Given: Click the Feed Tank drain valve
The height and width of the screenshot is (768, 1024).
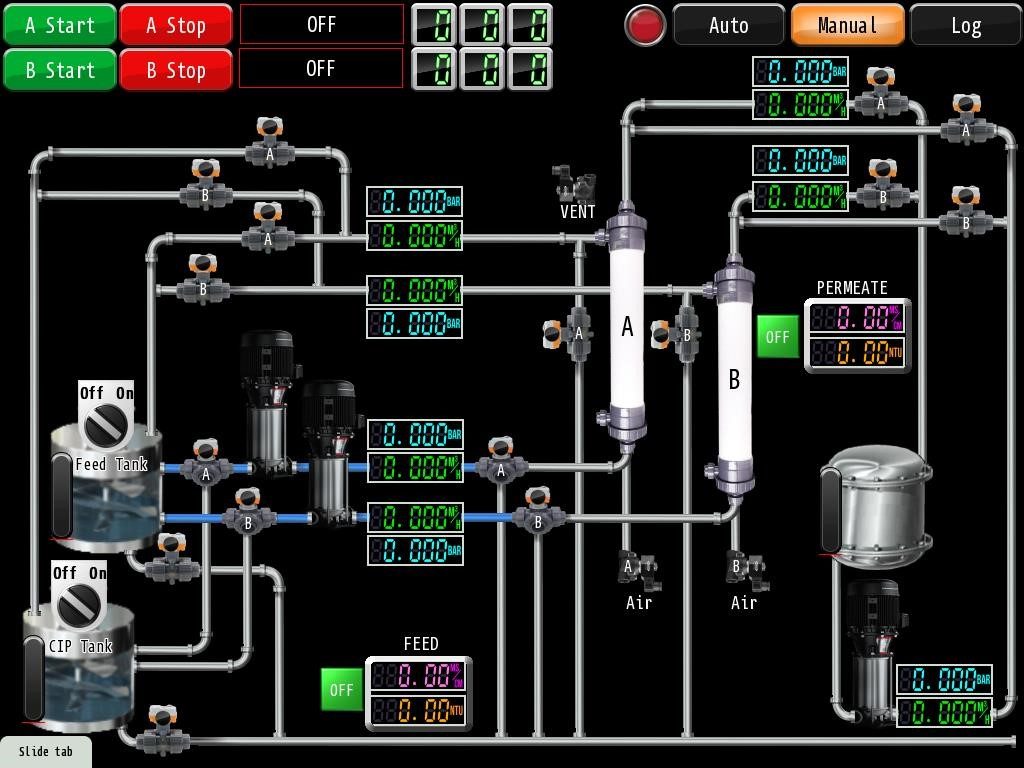Looking at the screenshot, I should coord(172,558).
